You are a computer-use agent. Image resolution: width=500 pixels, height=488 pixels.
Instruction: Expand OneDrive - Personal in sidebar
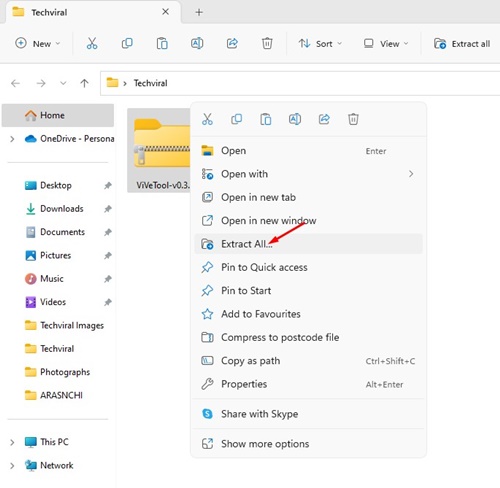(12, 139)
